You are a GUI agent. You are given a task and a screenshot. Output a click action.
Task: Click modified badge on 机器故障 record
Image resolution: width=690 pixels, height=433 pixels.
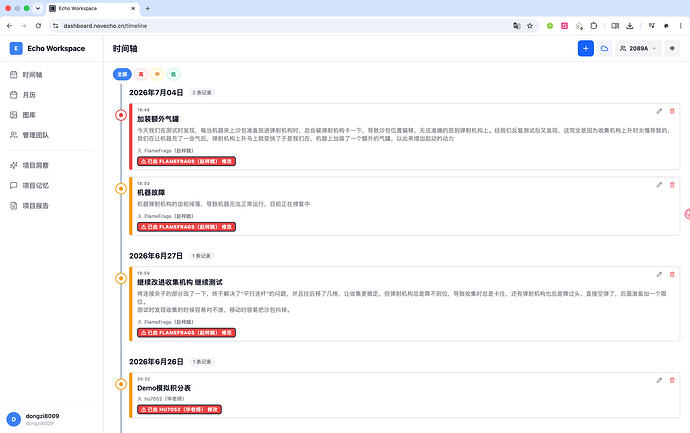point(187,227)
